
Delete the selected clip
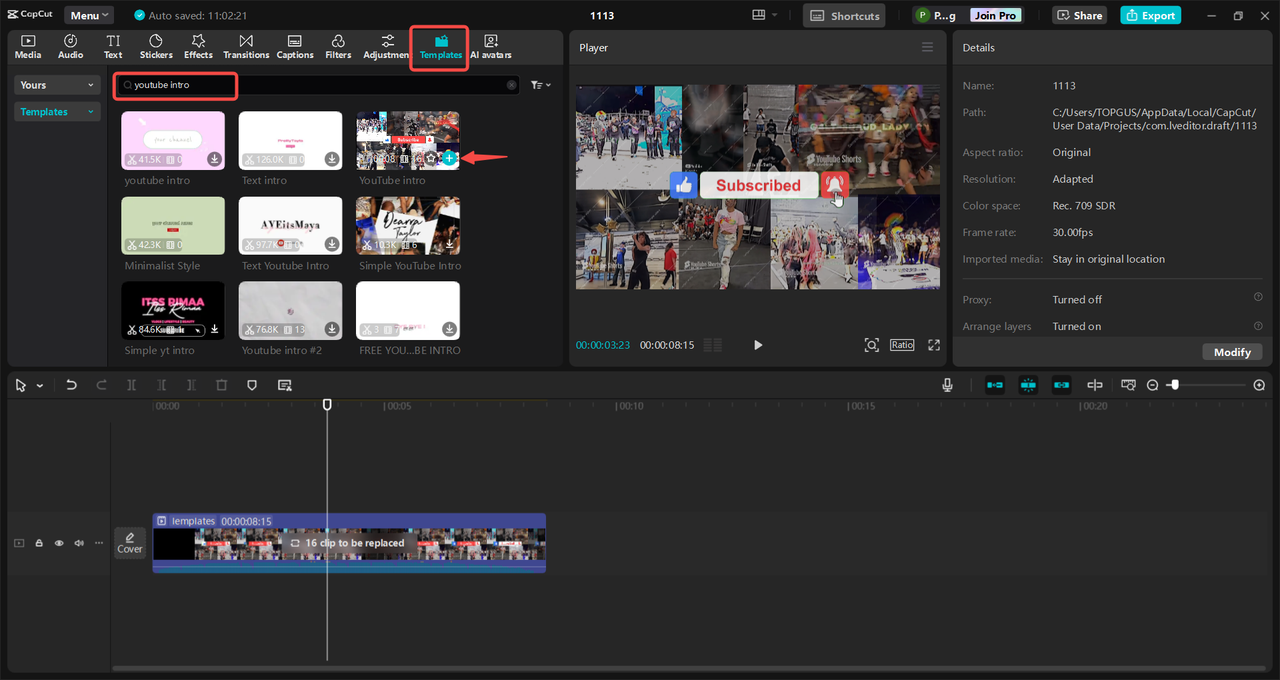(x=222, y=385)
